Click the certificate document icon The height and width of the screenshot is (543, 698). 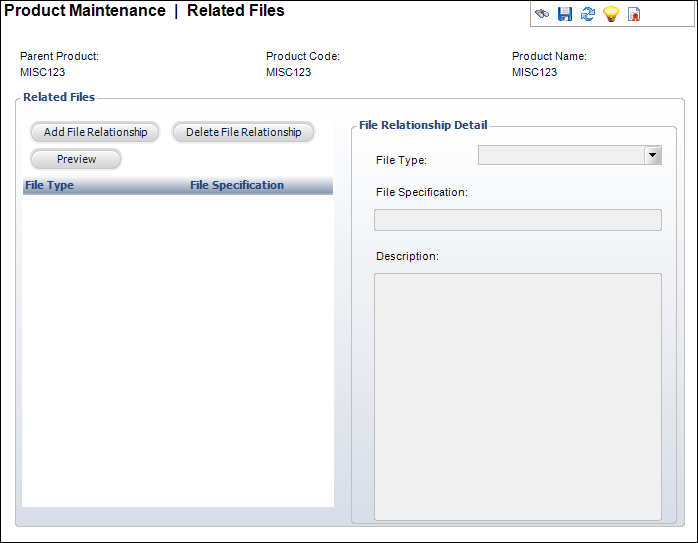634,14
